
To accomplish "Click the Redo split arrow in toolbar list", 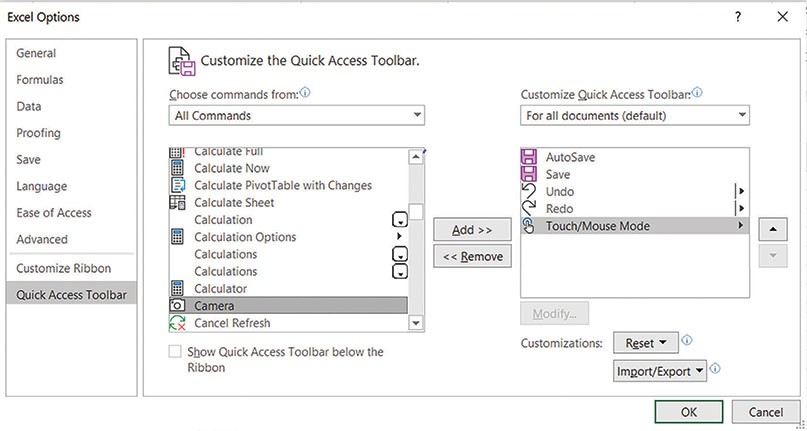I will click(x=741, y=208).
